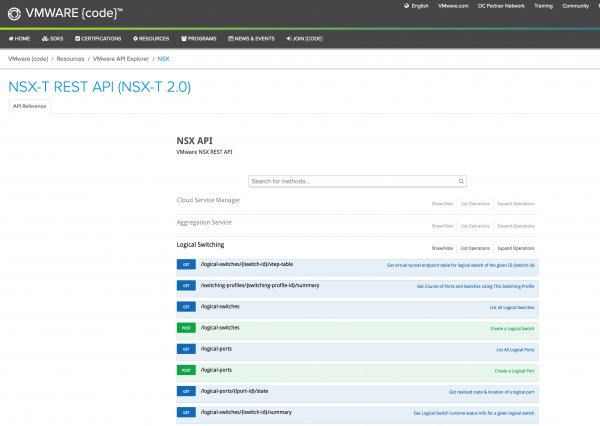
Task: Click List Operations for Logical Switching
Action: coord(475,248)
